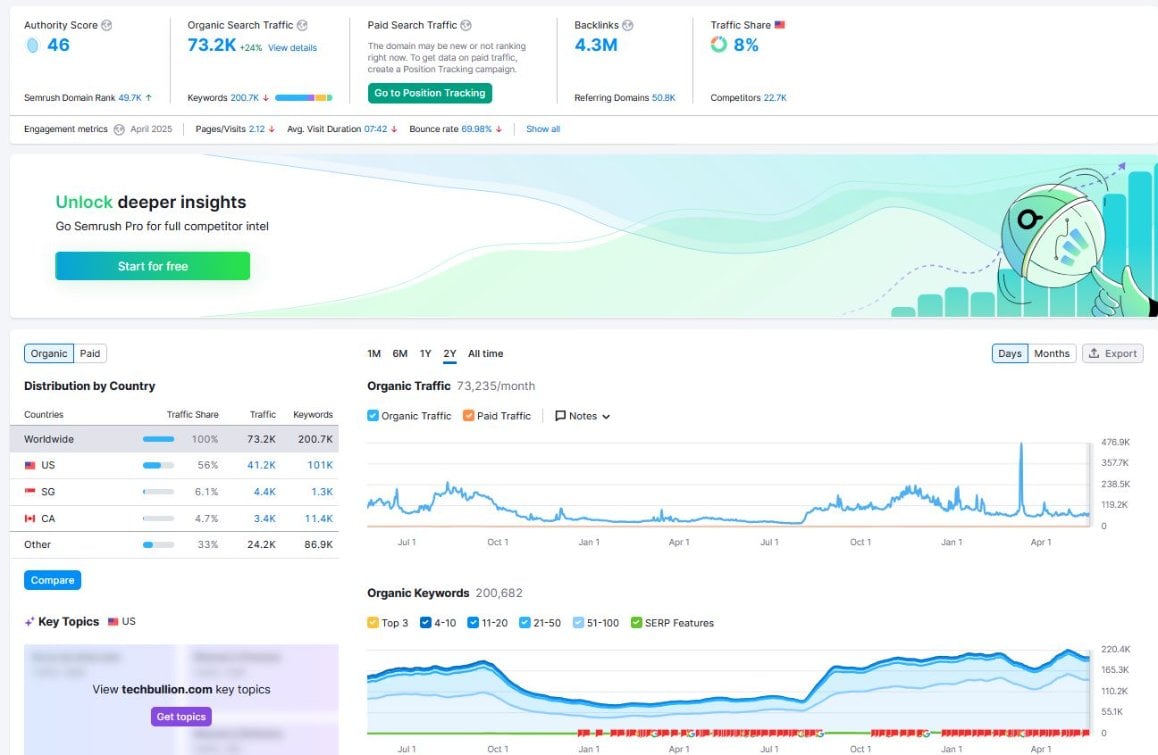
Task: Click the Paid Search Traffic globe icon
Action: (x=466, y=25)
